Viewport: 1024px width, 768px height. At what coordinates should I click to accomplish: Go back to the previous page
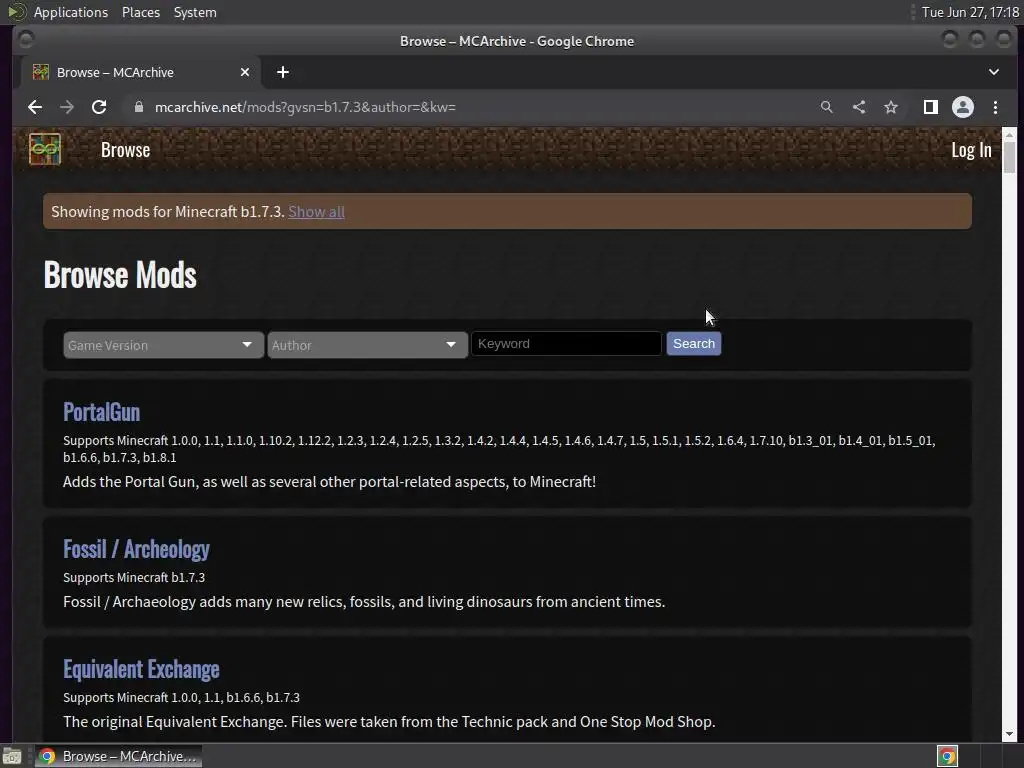(x=35, y=107)
